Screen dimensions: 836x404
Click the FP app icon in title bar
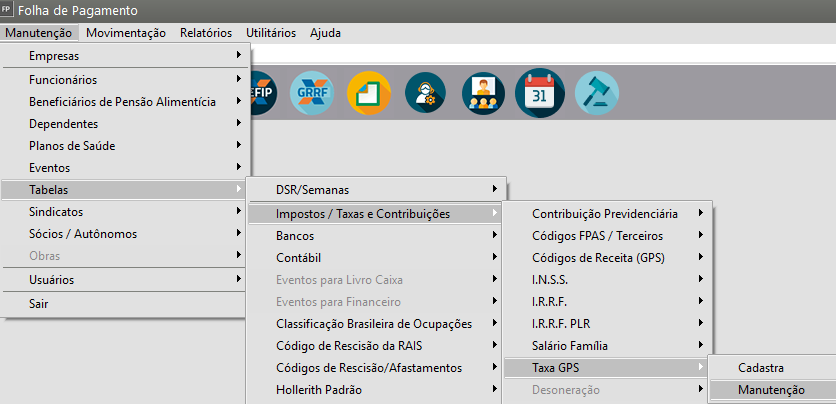pos(7,10)
